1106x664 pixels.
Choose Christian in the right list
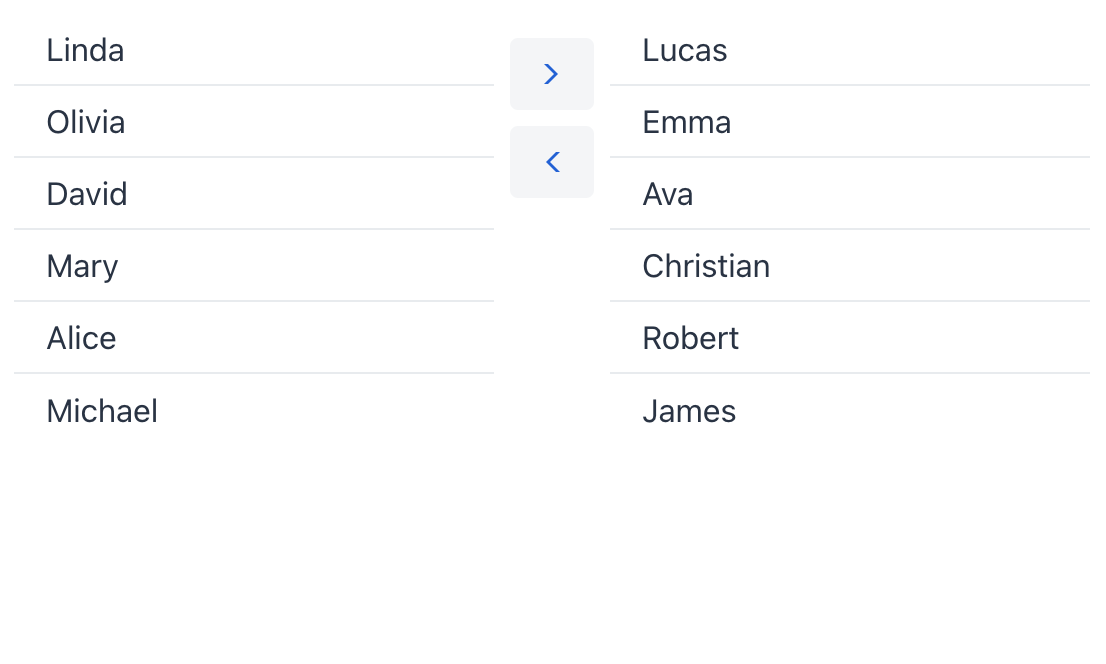(x=706, y=266)
